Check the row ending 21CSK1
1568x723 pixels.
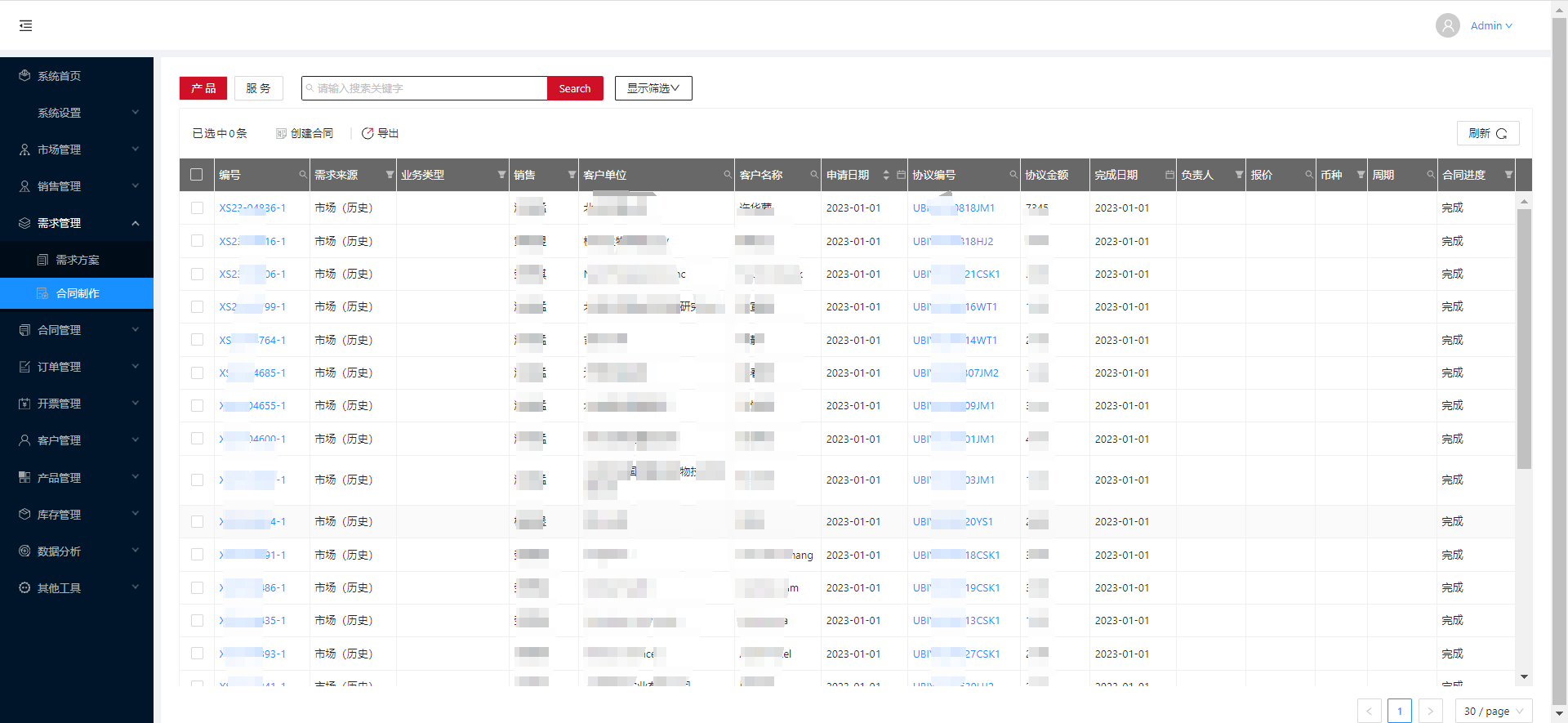click(197, 274)
